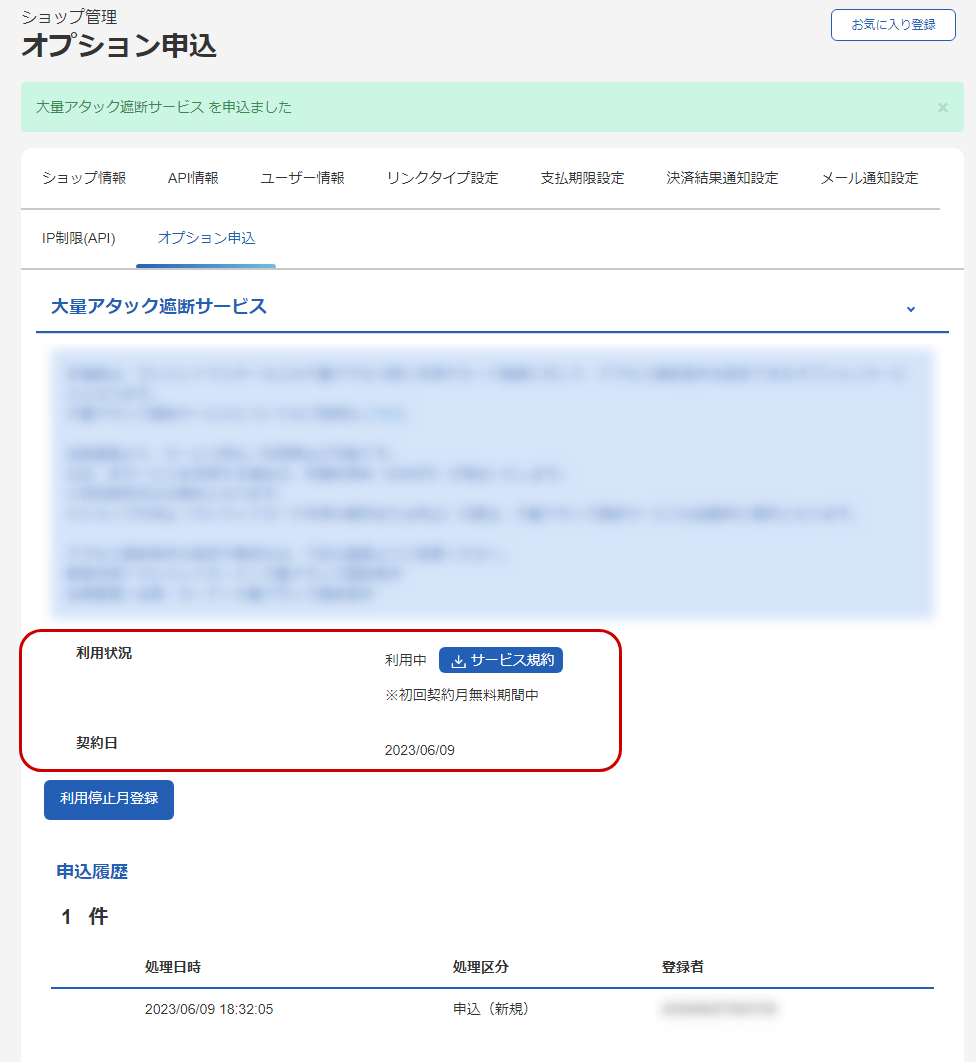The height and width of the screenshot is (1063, 977).
Task: Open the IP制限(API) tab
Action: [79, 239]
